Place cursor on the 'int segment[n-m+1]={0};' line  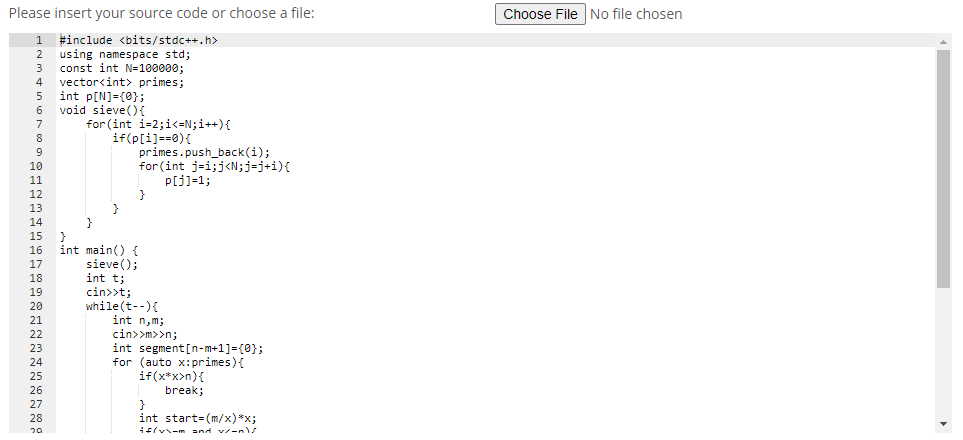click(188, 348)
